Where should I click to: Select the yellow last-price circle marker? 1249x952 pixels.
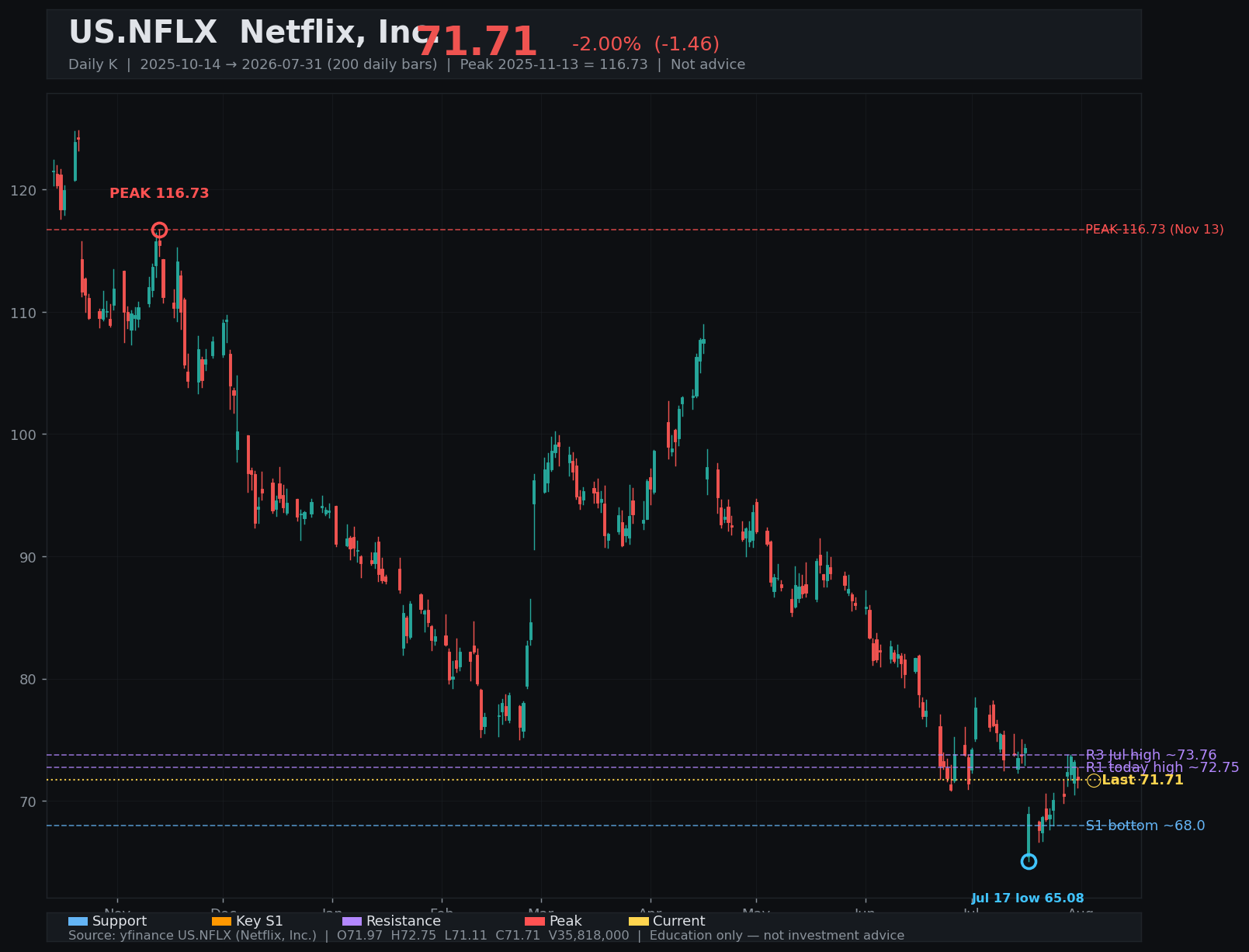[x=1094, y=781]
